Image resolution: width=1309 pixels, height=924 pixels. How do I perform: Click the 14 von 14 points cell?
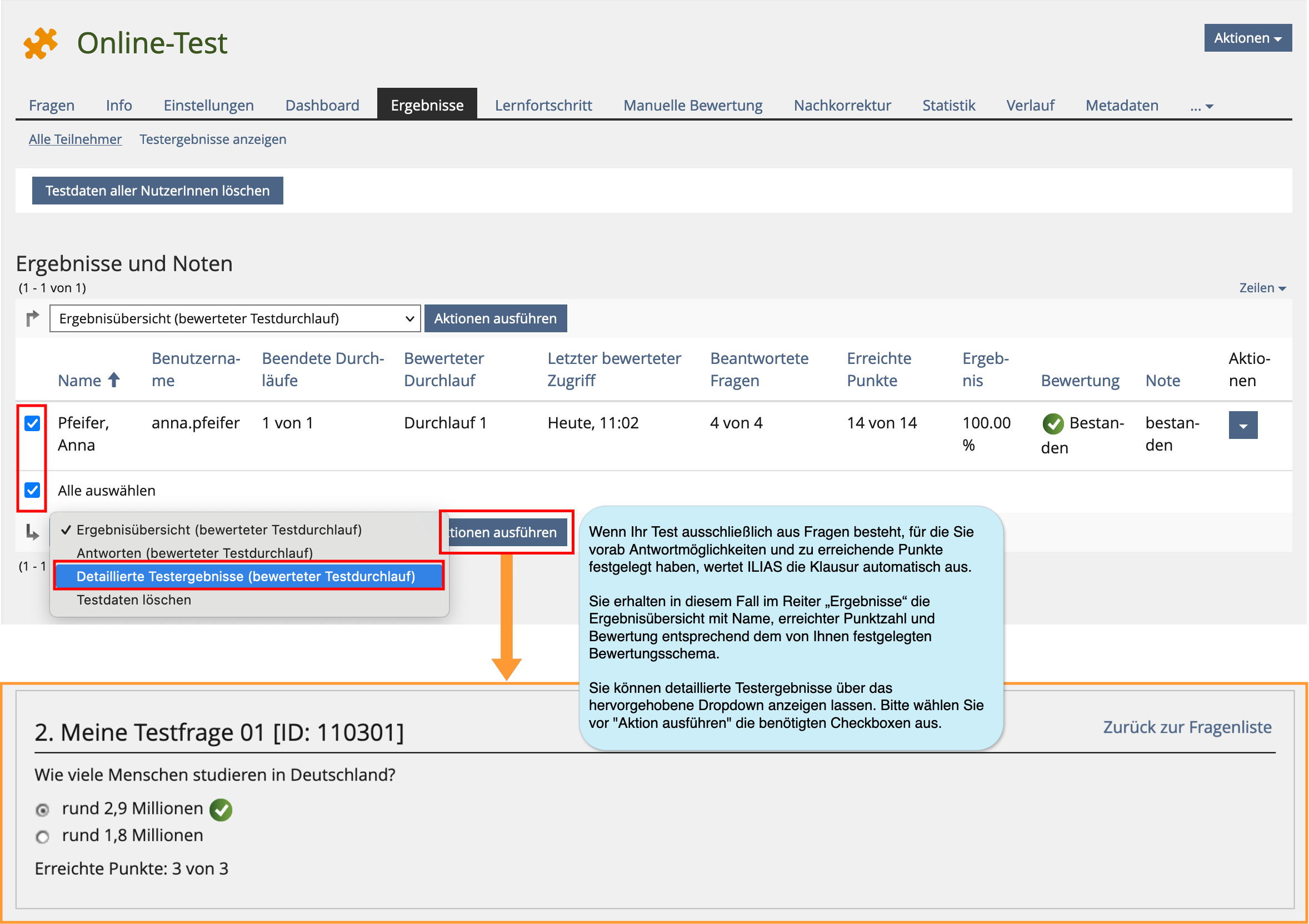click(x=881, y=423)
